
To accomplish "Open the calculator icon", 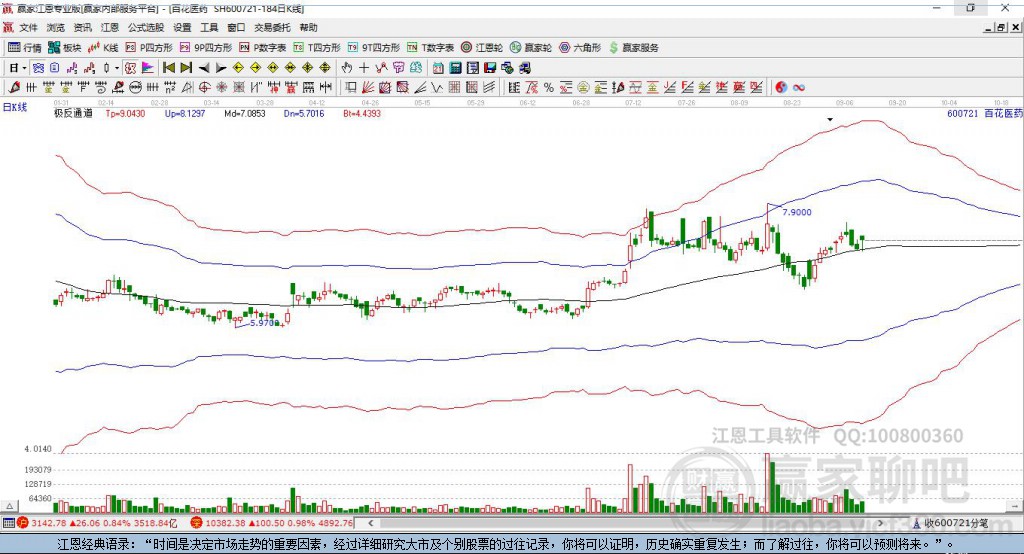I will [x=455, y=68].
